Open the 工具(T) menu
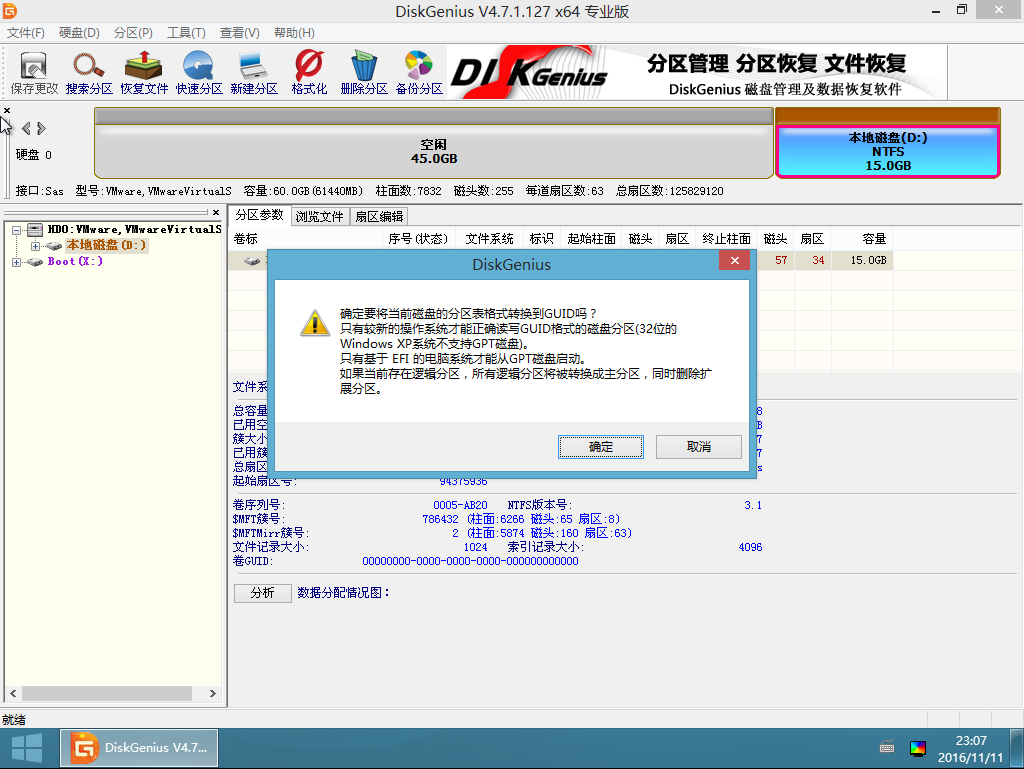The width and height of the screenshot is (1024, 769). tap(186, 33)
